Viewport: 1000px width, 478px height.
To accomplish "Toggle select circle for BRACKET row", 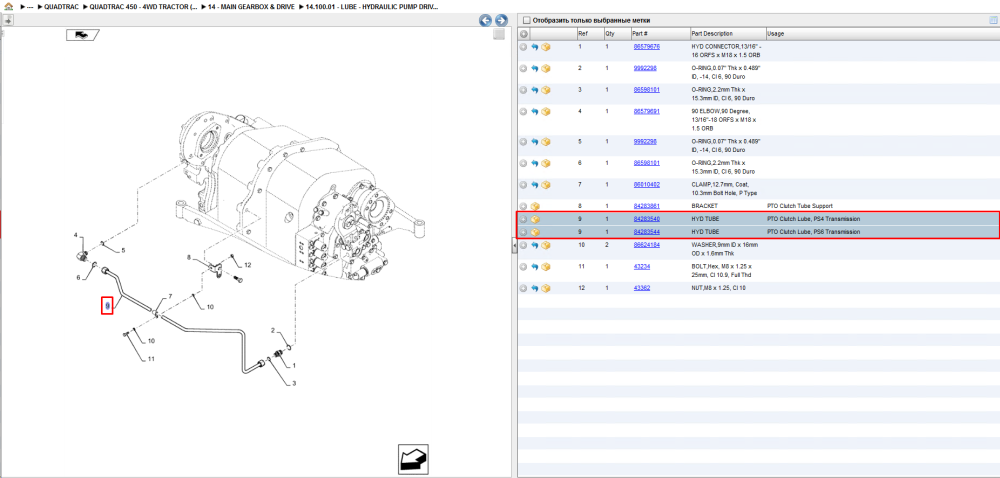I will pos(524,206).
